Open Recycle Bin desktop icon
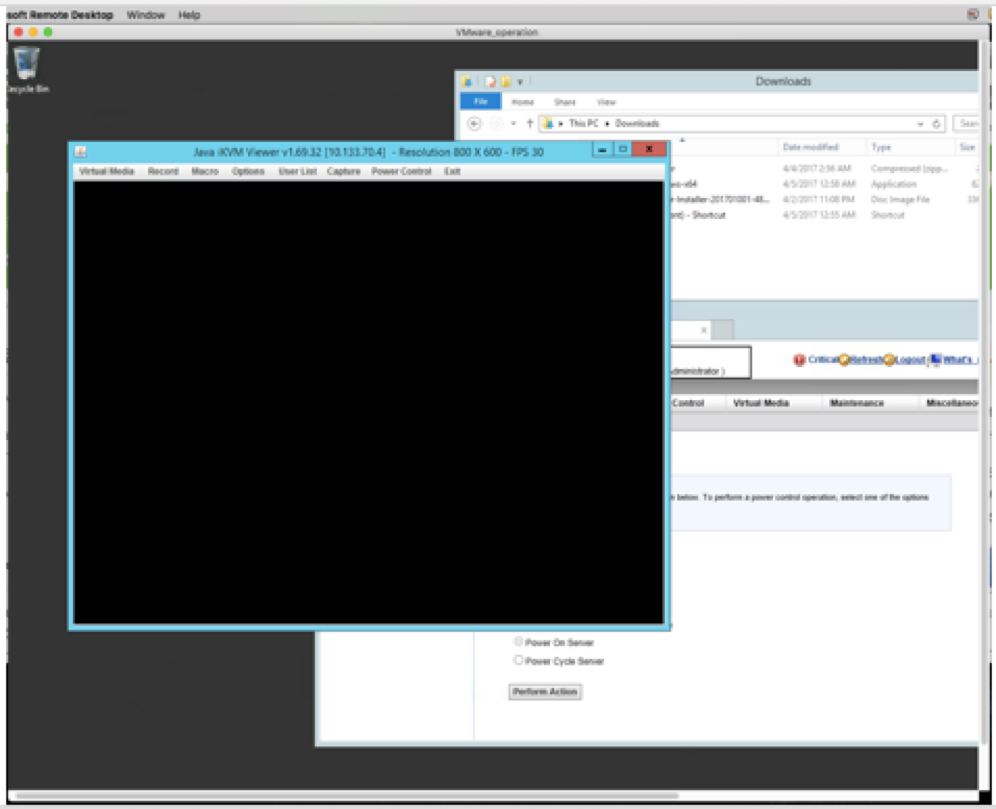 point(27,70)
